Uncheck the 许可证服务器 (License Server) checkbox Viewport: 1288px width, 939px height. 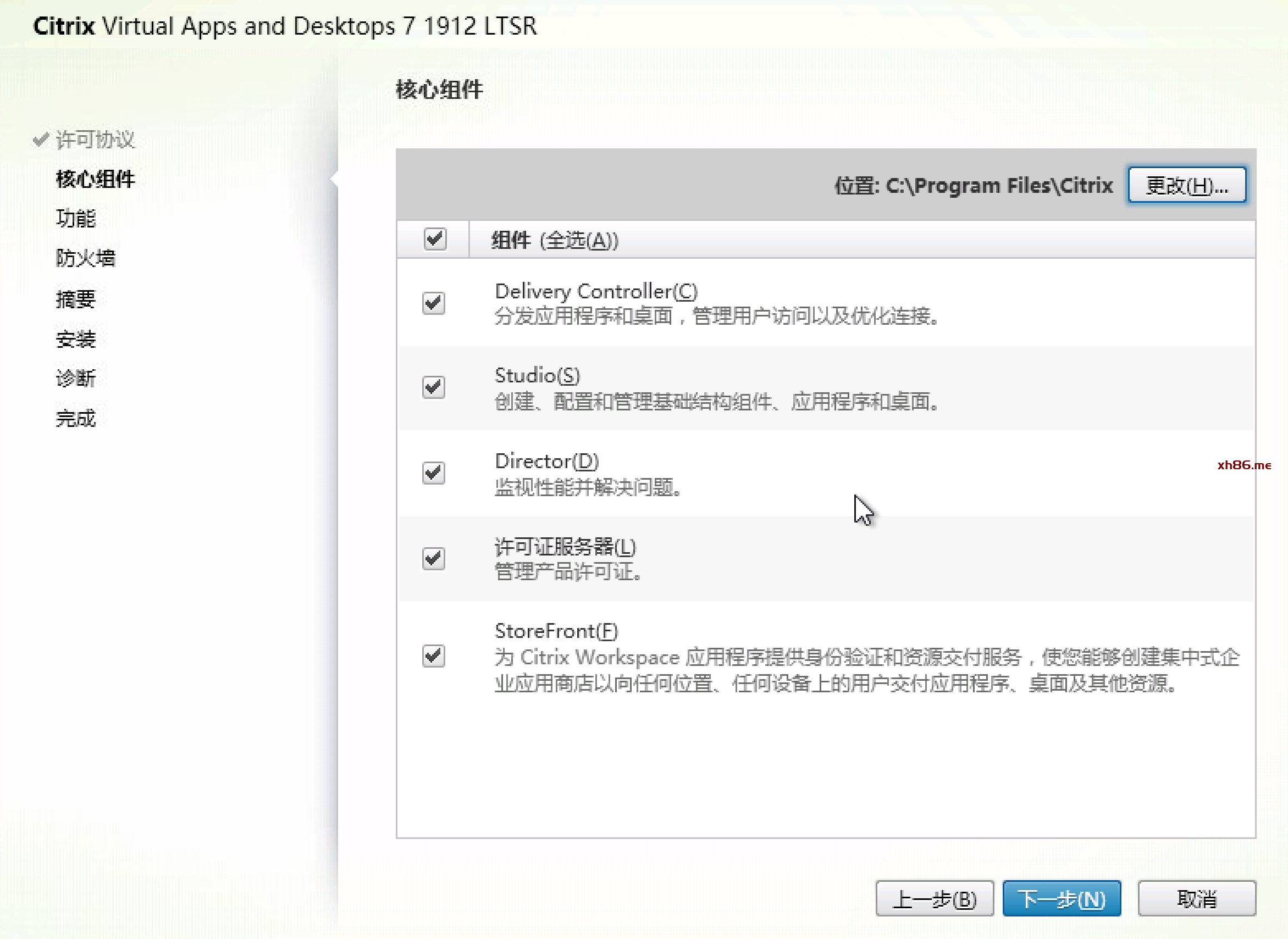(433, 558)
